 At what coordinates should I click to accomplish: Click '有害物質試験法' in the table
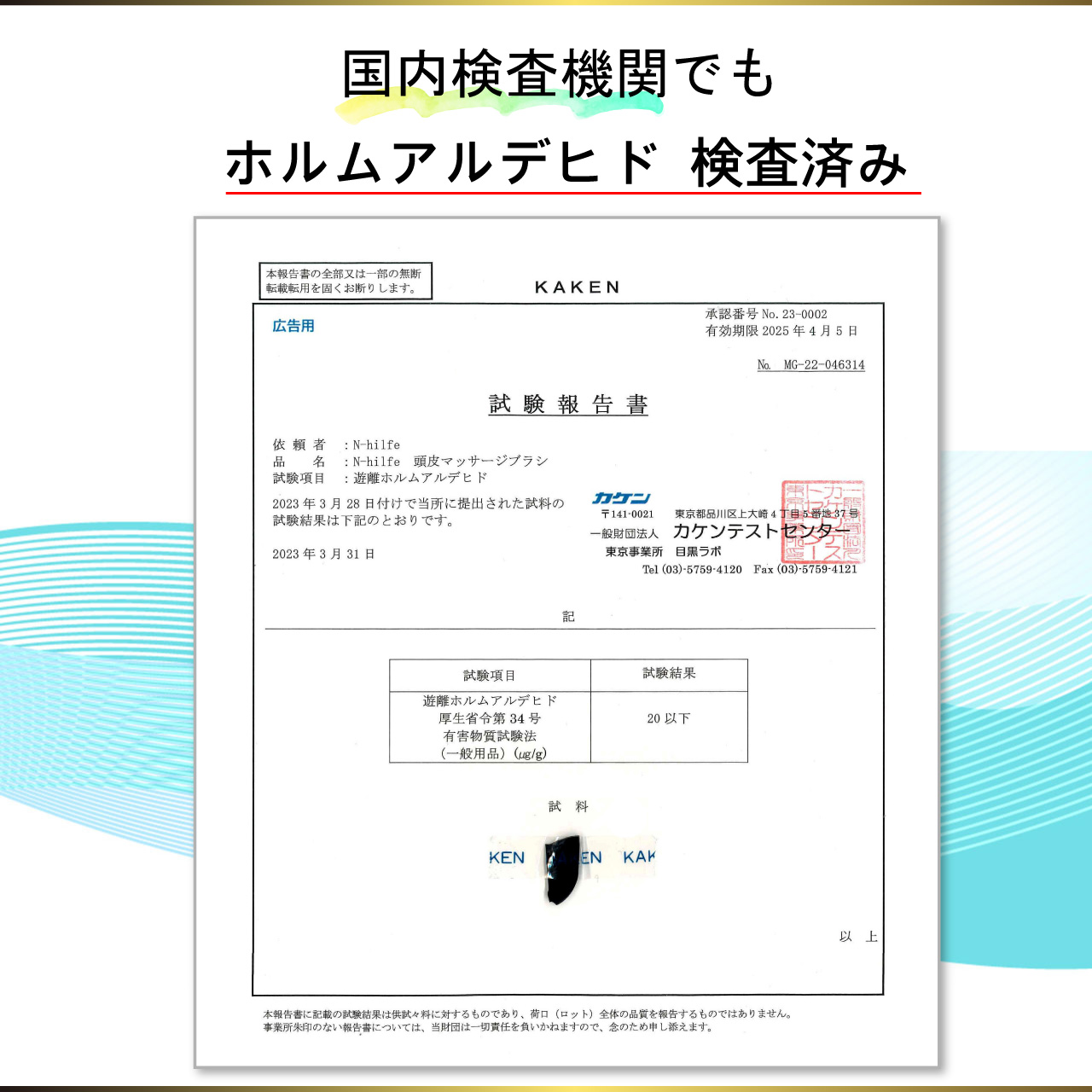490,735
